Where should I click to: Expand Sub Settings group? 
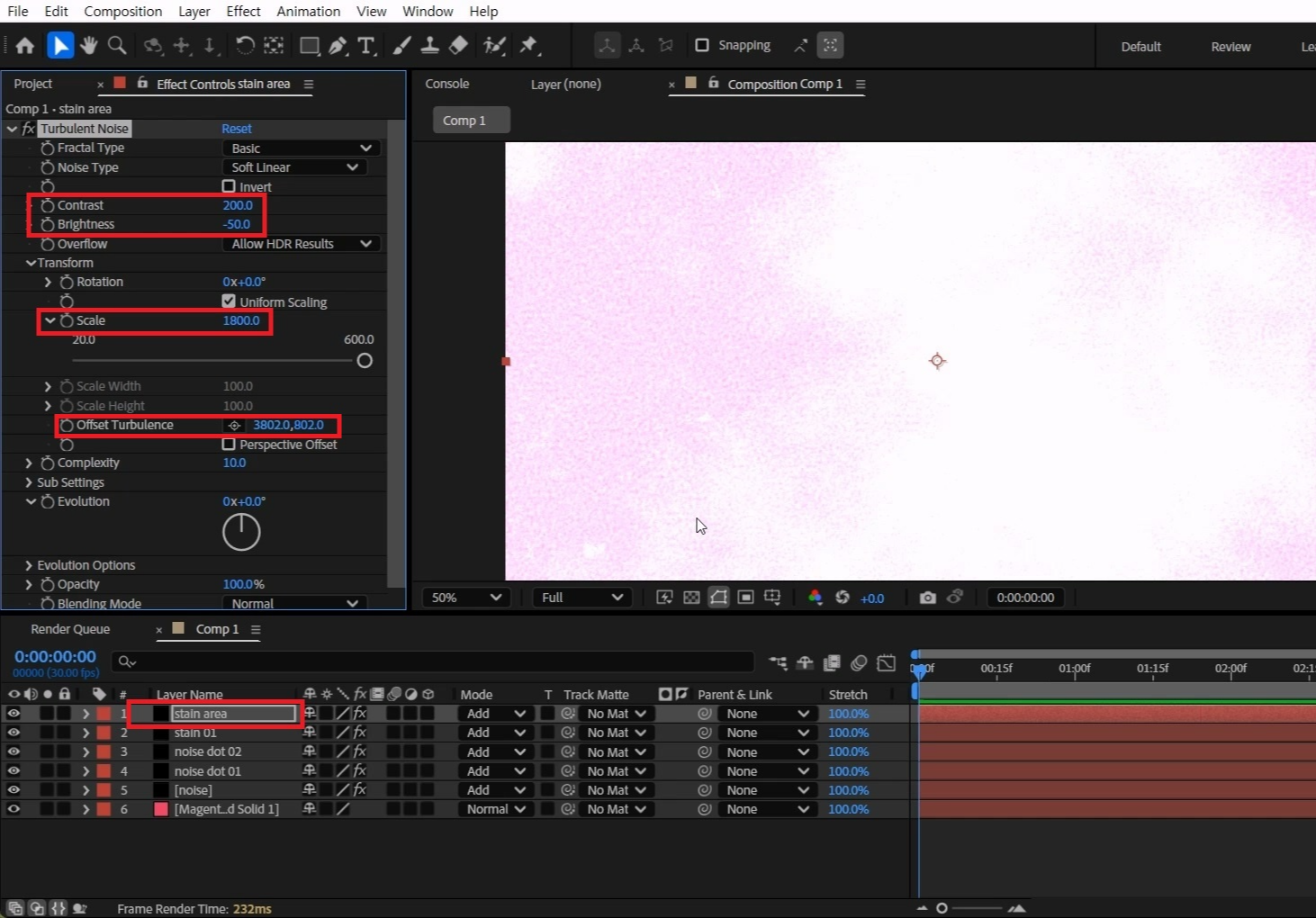point(29,482)
